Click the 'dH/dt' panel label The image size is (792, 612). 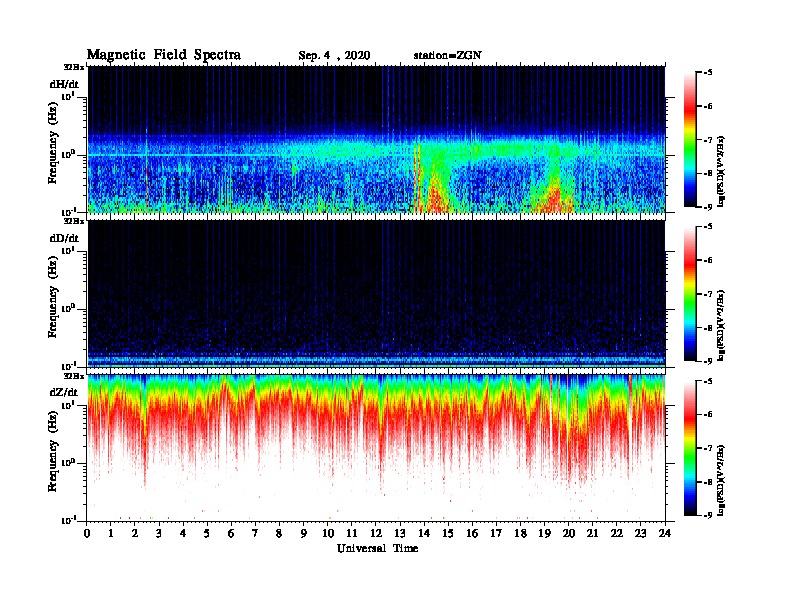pos(64,84)
